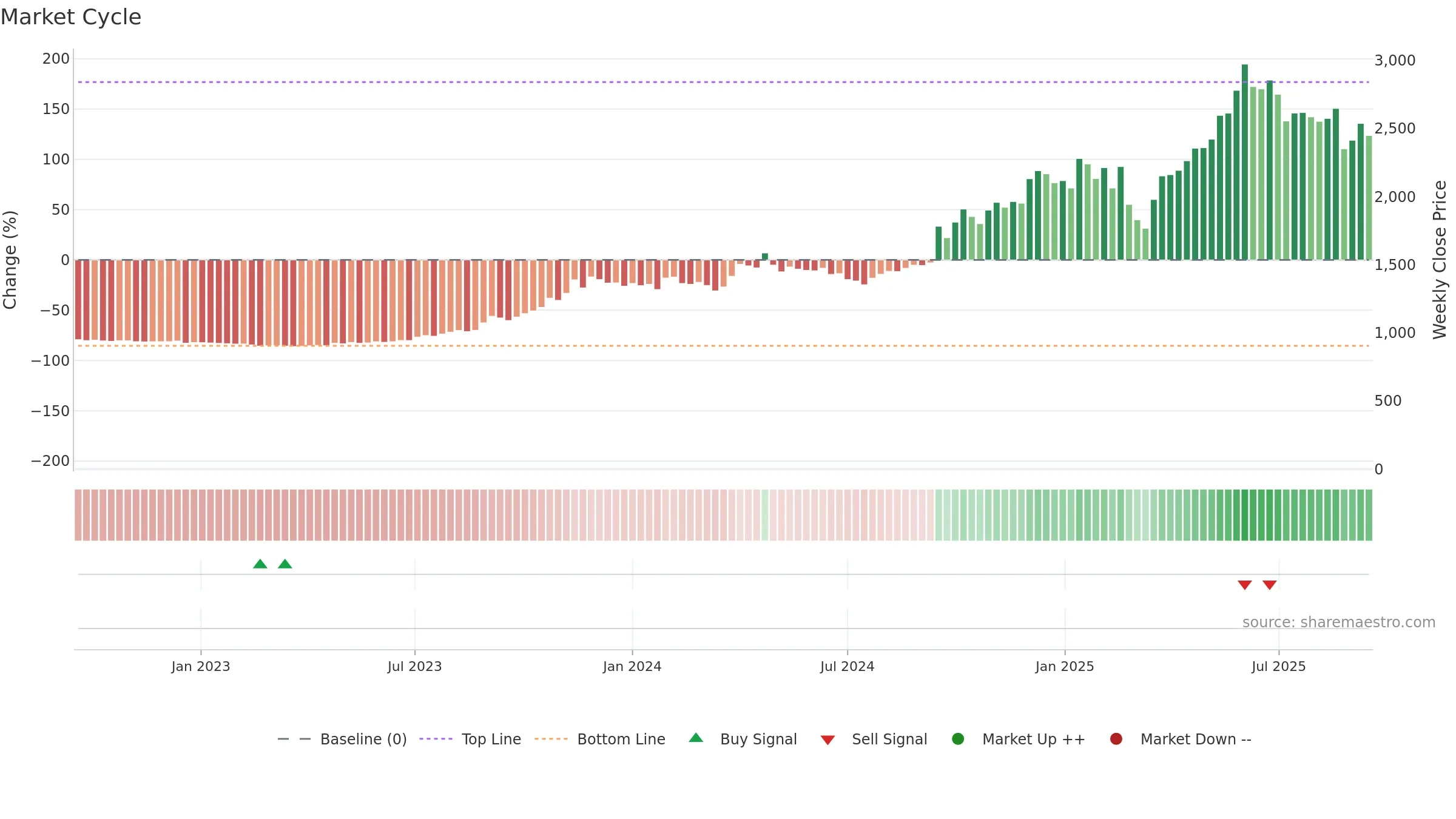Screen dimensions: 1456x819
Task: Toggle the Buy Signal legend triangle icon
Action: click(696, 738)
